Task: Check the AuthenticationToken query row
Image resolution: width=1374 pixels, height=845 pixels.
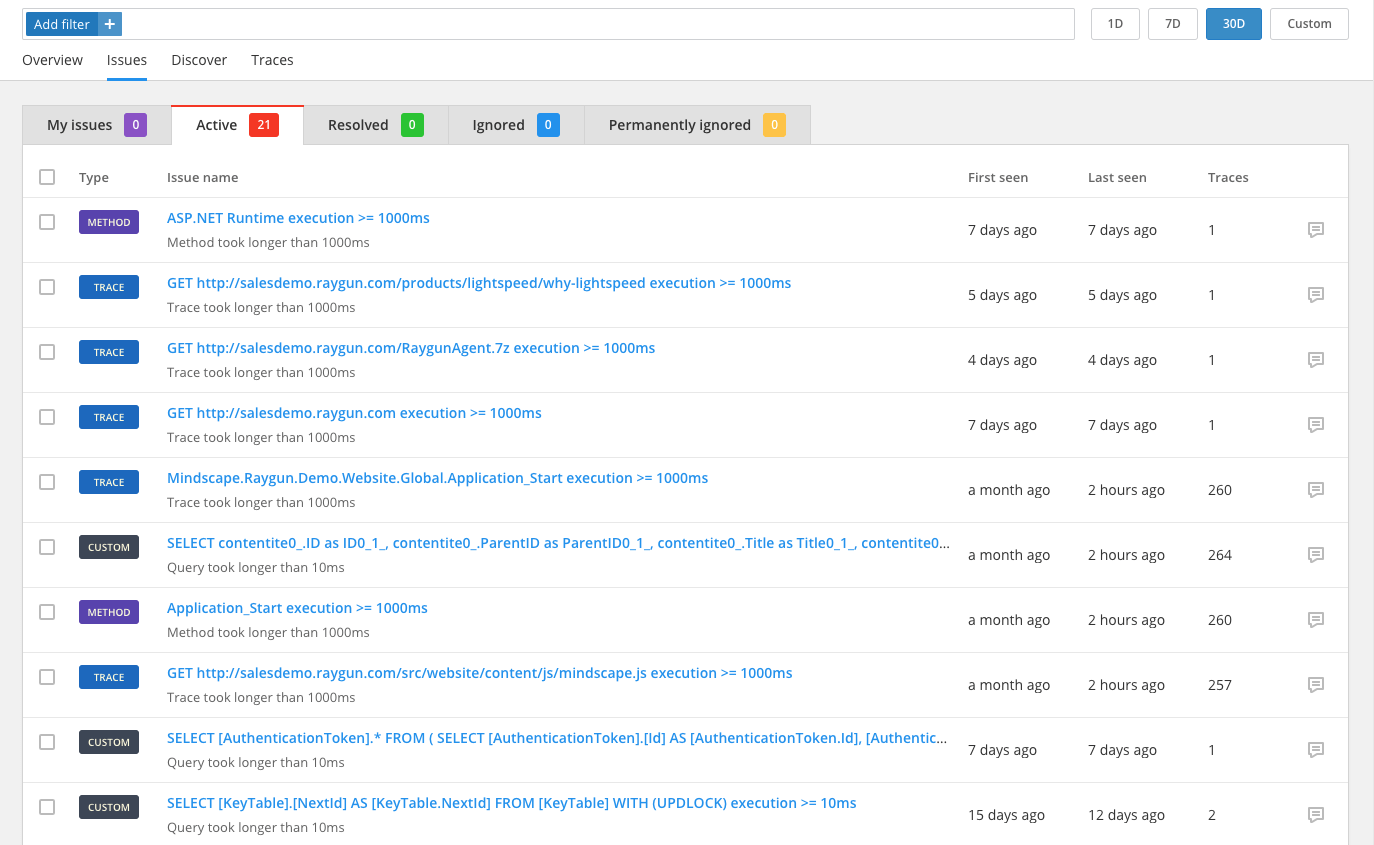Action: point(47,742)
